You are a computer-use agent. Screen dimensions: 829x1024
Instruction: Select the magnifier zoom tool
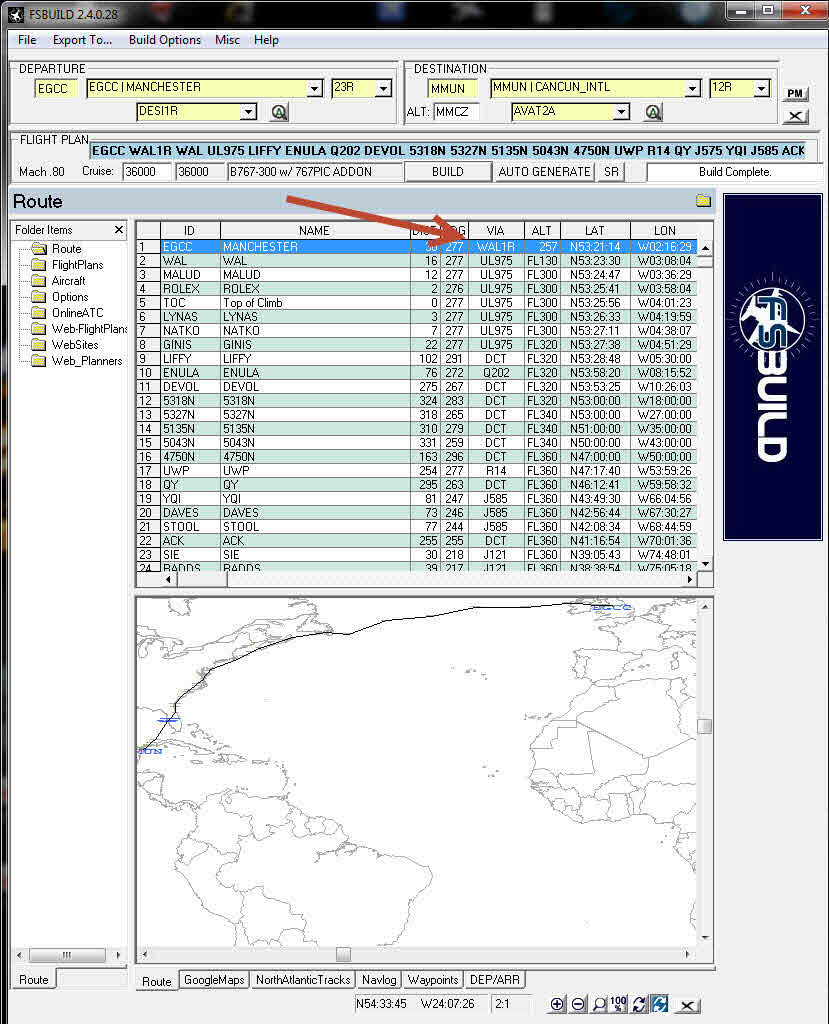(598, 1004)
